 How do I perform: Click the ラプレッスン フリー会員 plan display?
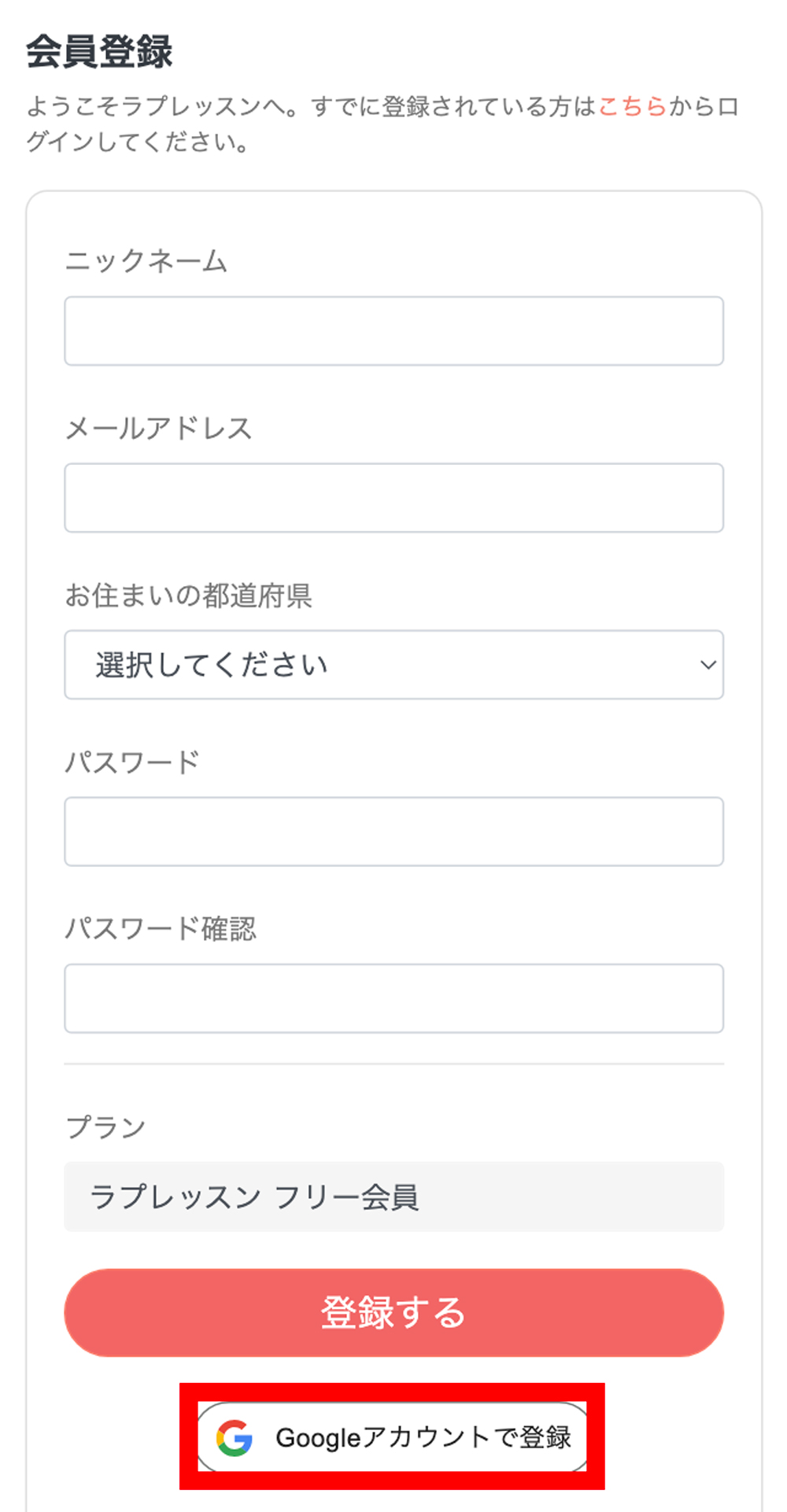[393, 1197]
